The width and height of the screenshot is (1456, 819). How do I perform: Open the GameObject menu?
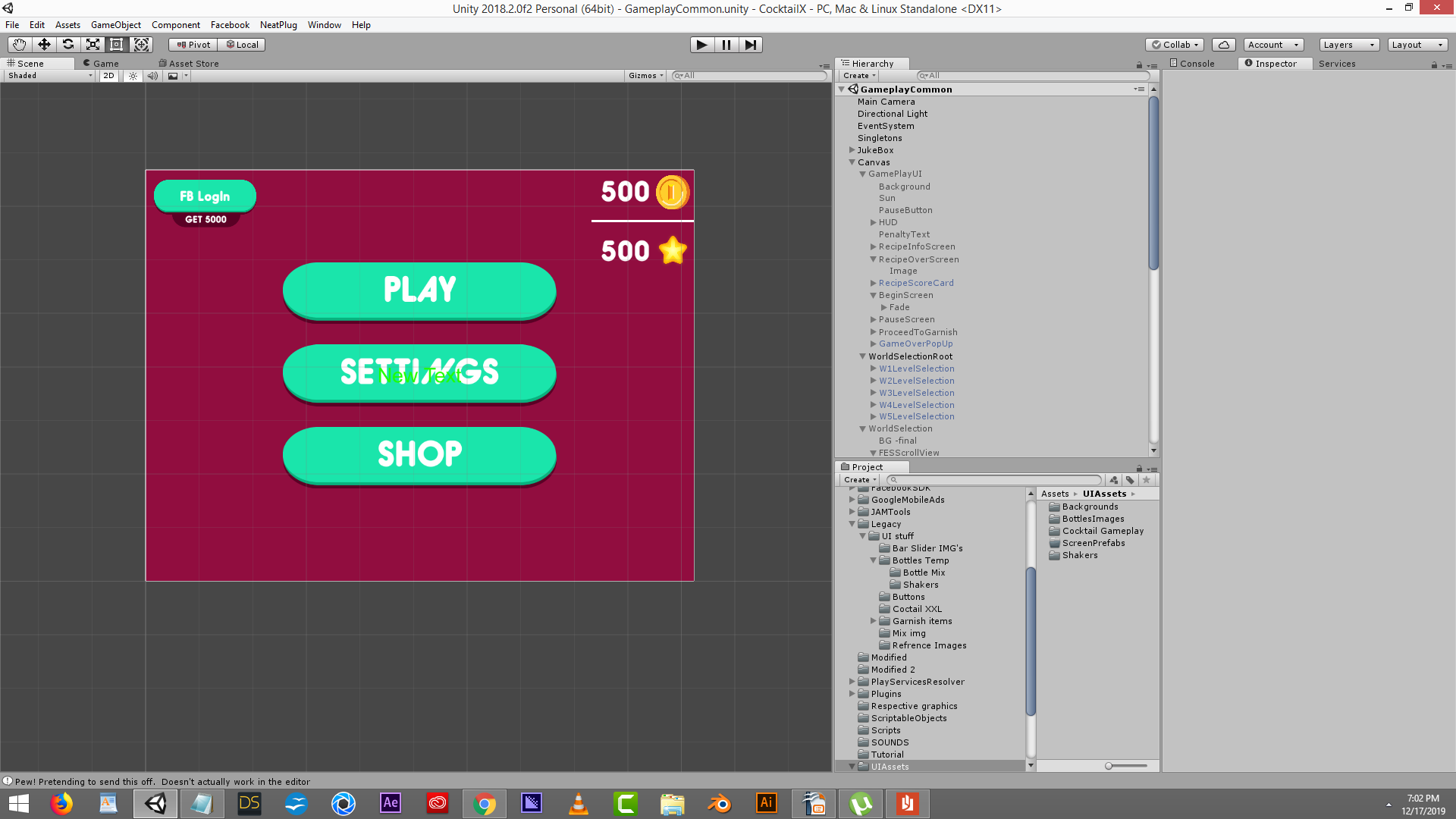(x=115, y=25)
